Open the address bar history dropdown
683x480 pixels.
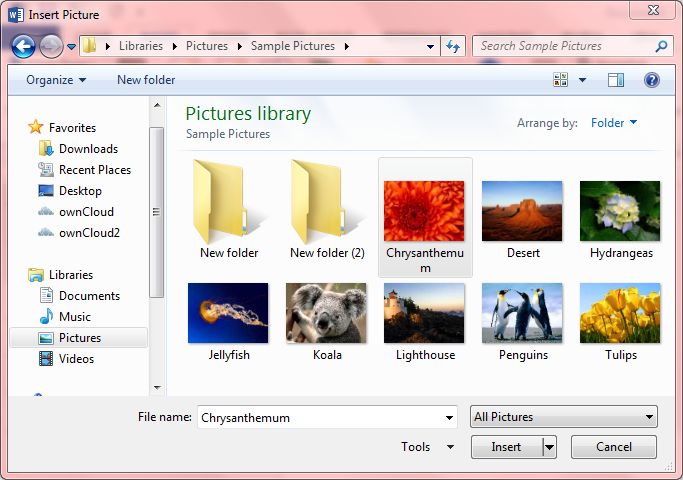[x=430, y=46]
